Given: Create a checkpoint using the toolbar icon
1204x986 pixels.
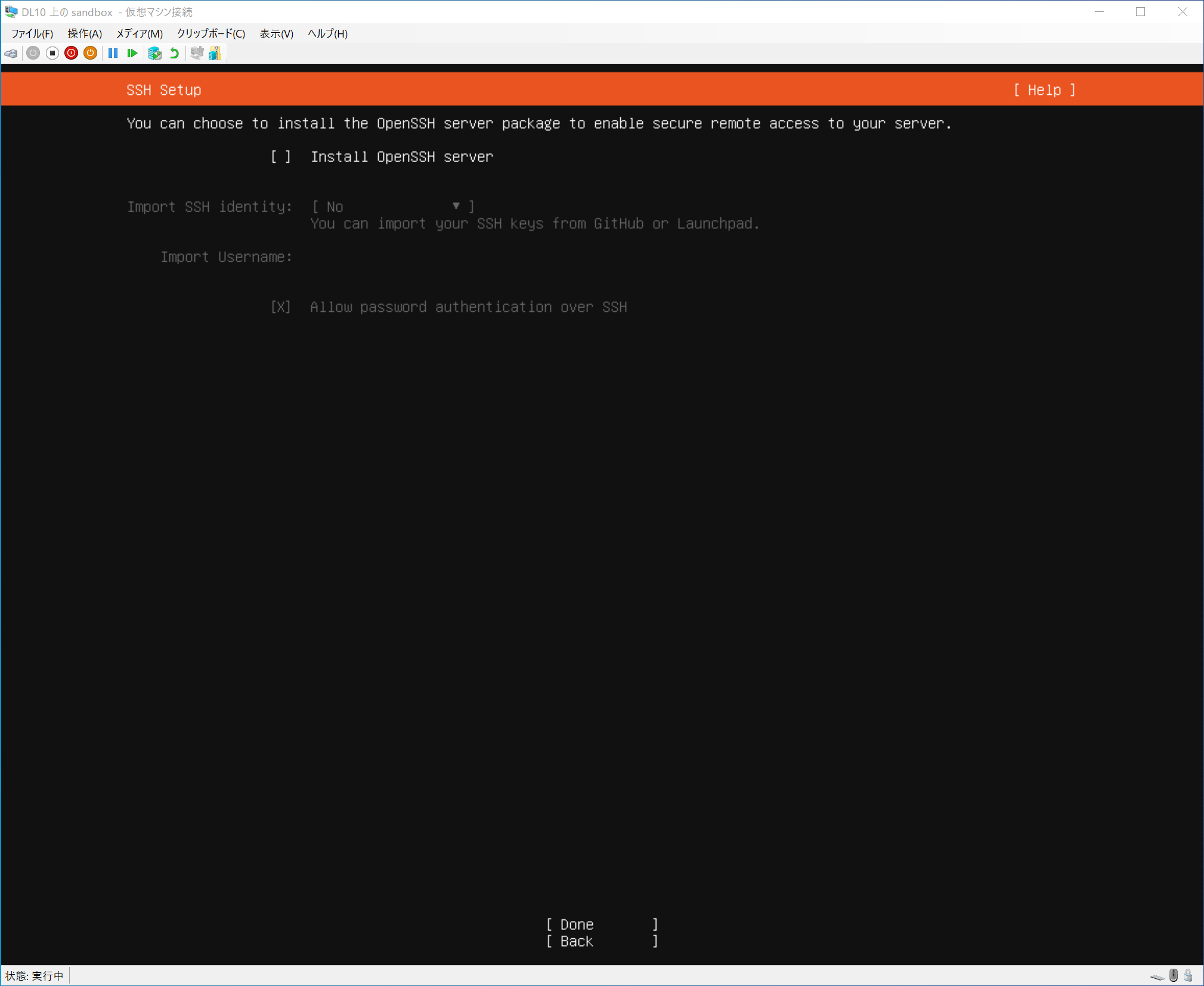Looking at the screenshot, I should point(155,54).
